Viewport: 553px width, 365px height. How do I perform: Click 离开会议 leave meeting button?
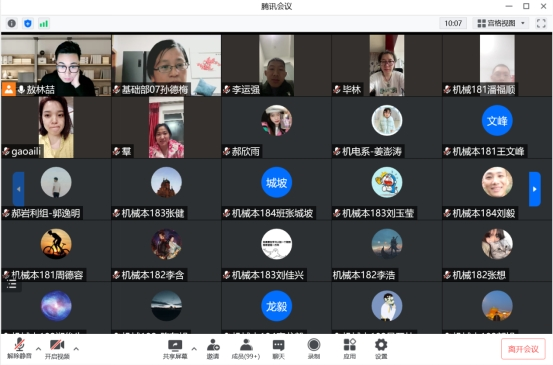coord(523,349)
